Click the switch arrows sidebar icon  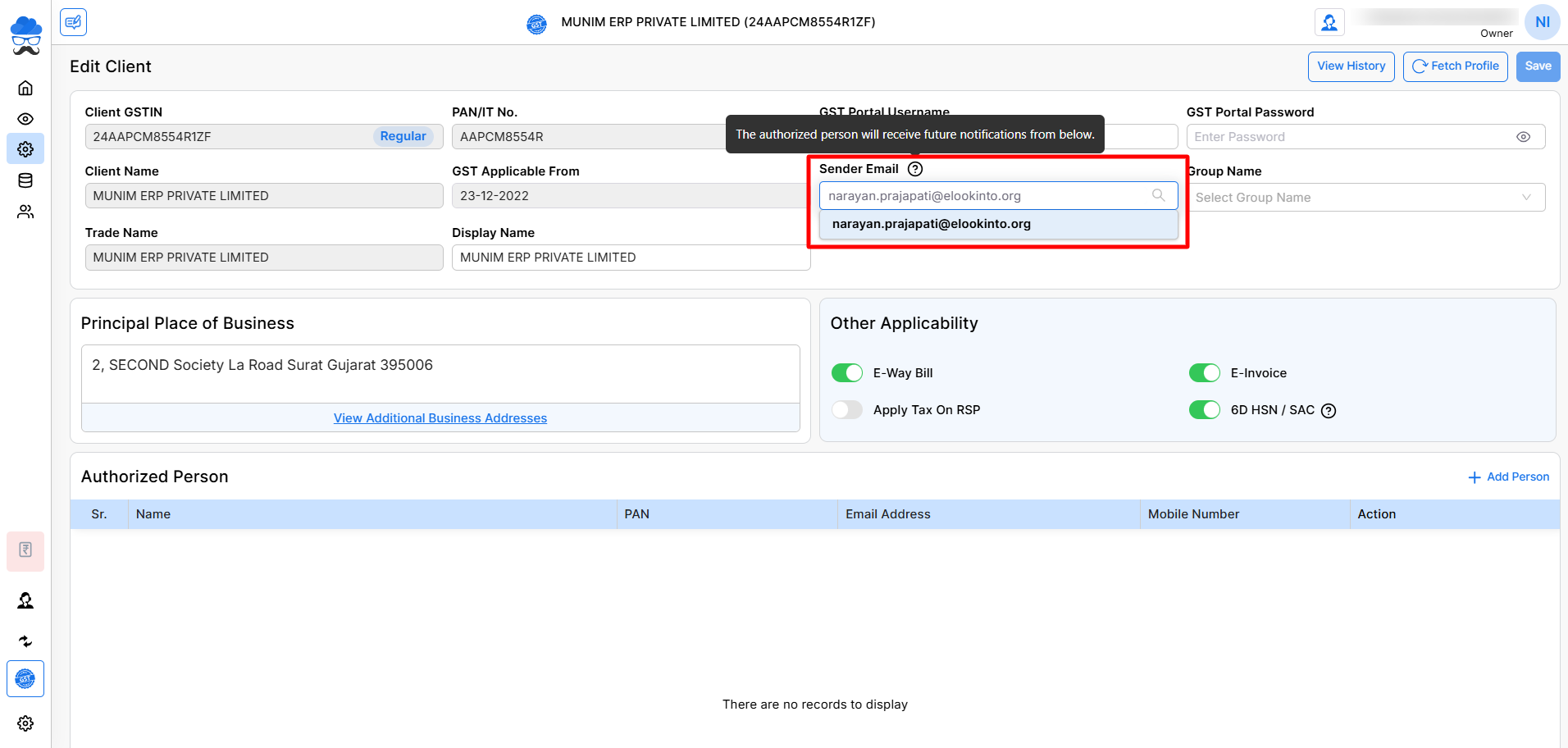coord(25,641)
